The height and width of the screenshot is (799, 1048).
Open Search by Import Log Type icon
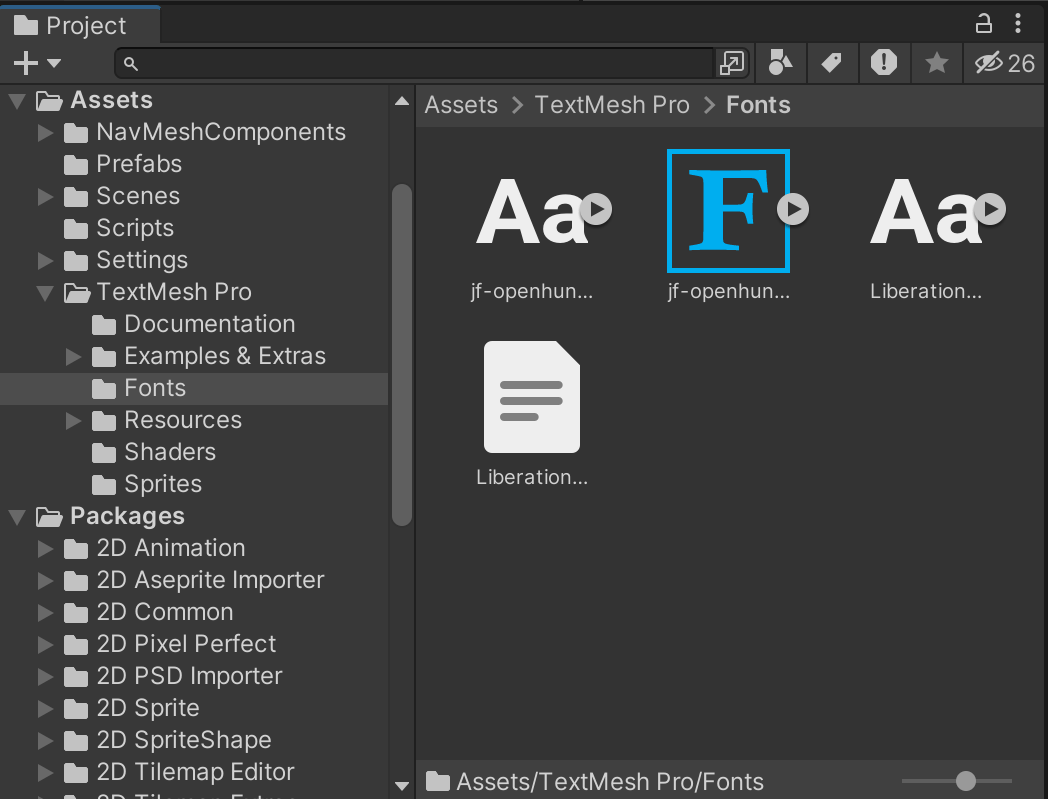pos(884,63)
